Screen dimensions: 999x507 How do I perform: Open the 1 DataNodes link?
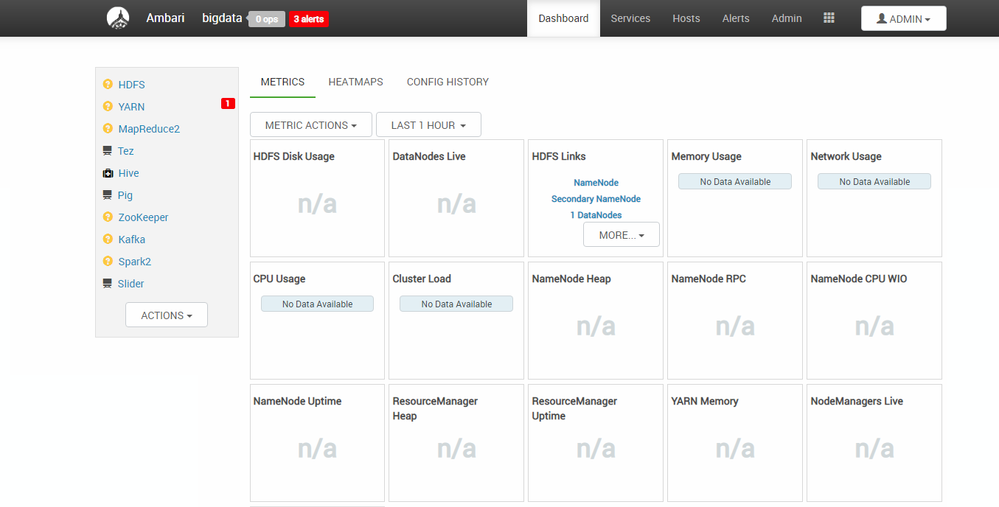click(596, 215)
